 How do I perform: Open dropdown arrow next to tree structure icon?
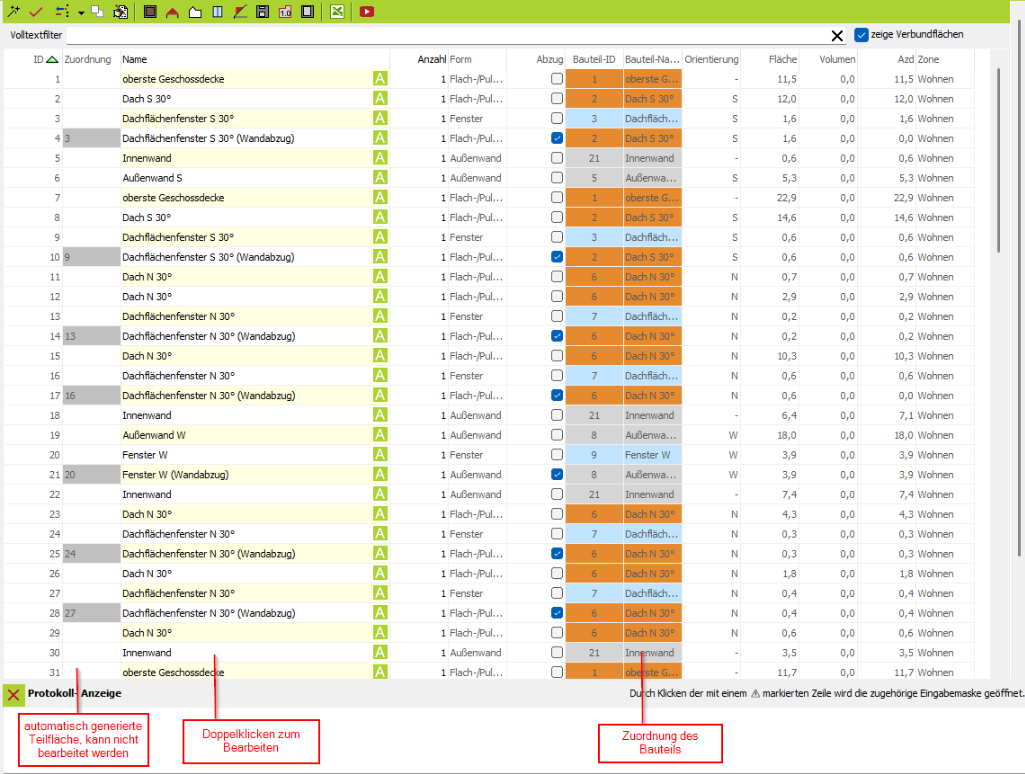pyautogui.click(x=80, y=13)
